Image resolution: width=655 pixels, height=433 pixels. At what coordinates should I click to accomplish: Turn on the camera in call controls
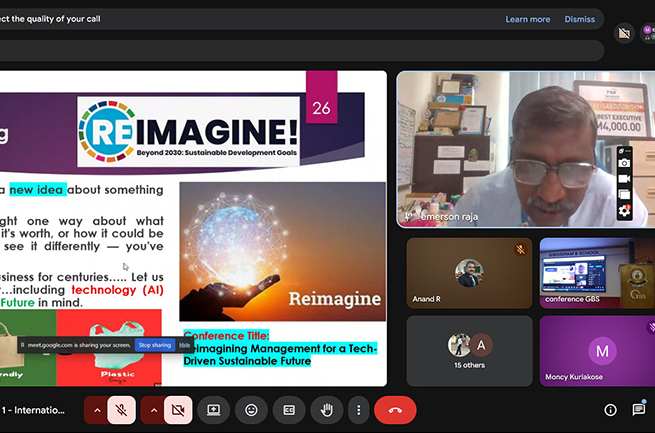click(178, 409)
